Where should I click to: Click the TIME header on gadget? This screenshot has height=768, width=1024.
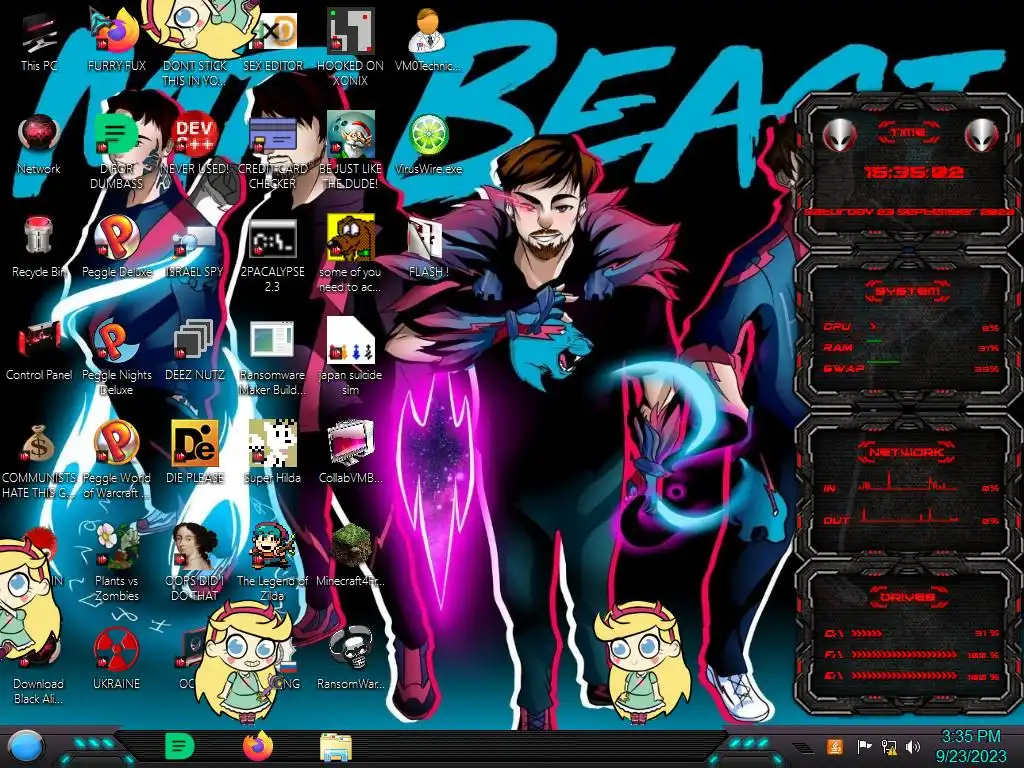tap(908, 133)
